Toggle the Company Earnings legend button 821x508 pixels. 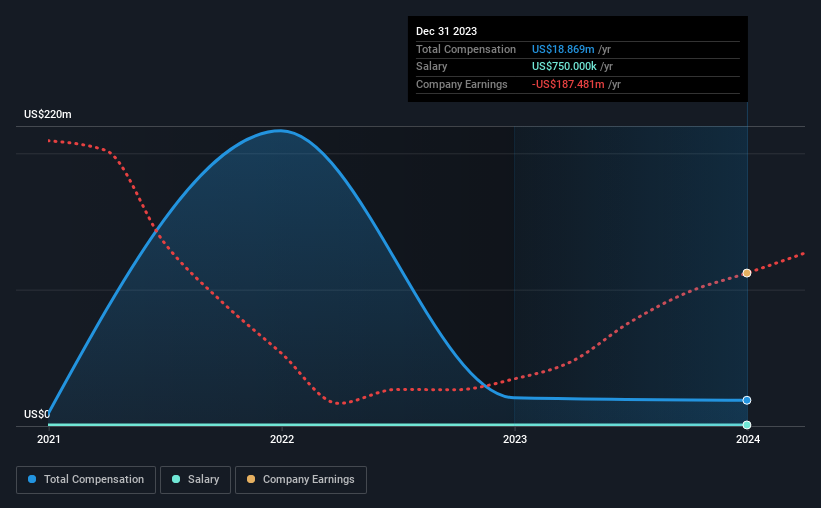[301, 480]
